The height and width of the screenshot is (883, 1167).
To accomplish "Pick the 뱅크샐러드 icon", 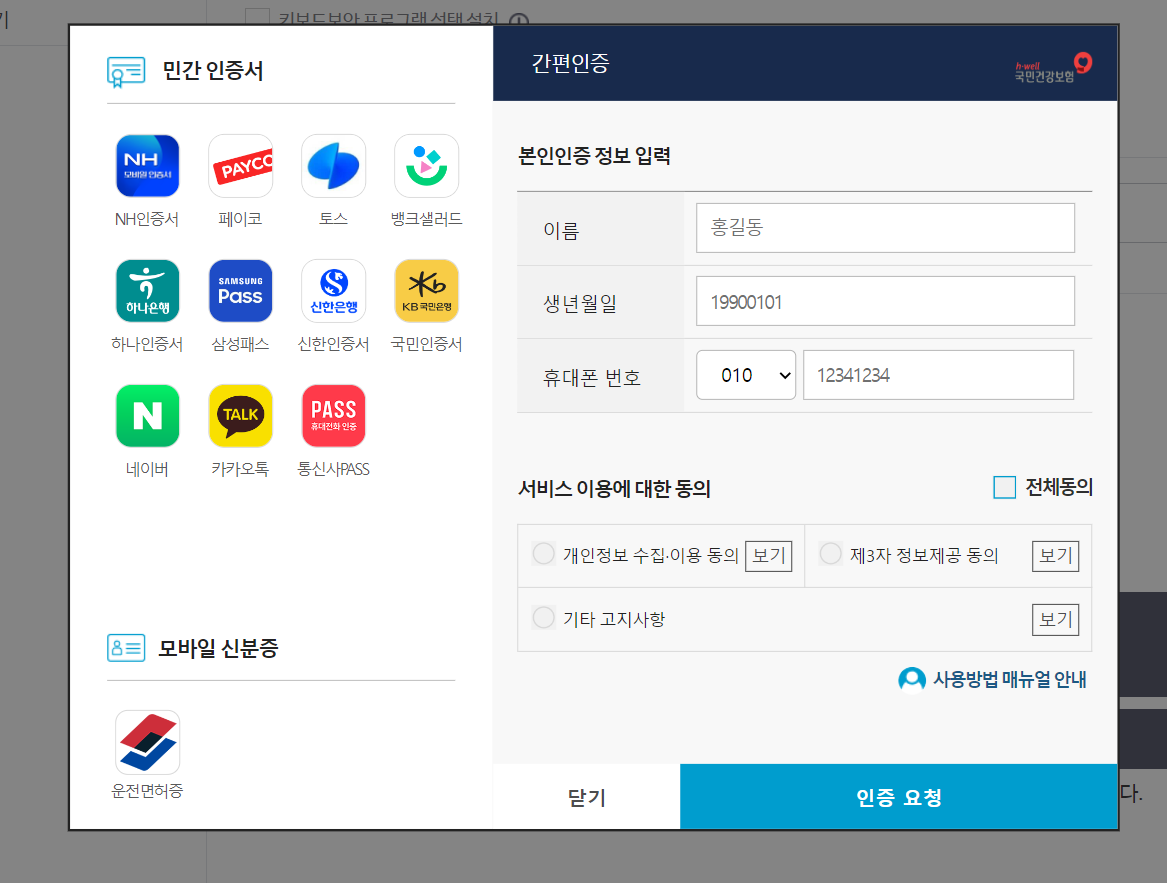I will 426,166.
